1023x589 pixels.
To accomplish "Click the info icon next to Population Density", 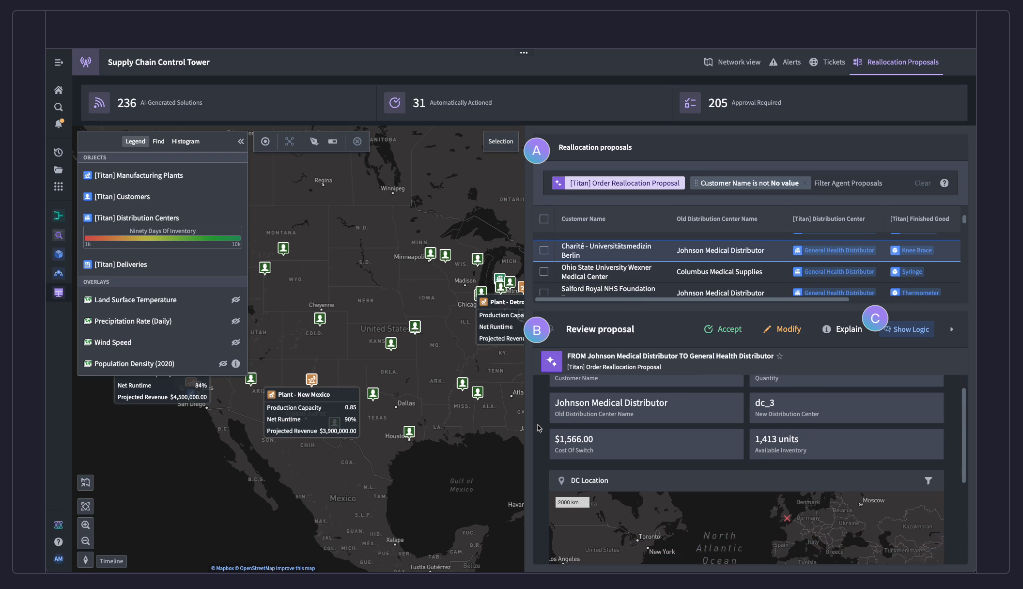I will click(x=236, y=364).
